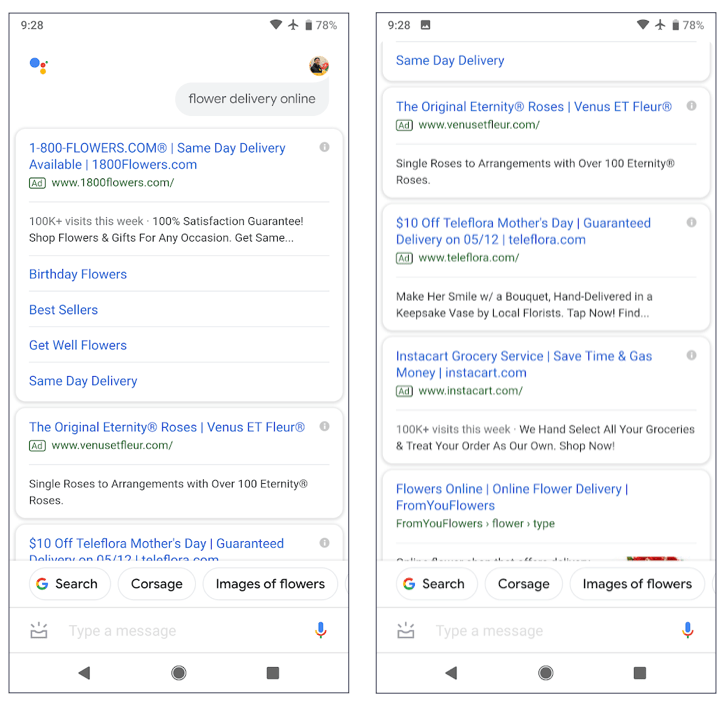The width and height of the screenshot is (725, 707).
Task: Tap the Corsage chip in left phone
Action: (157, 584)
